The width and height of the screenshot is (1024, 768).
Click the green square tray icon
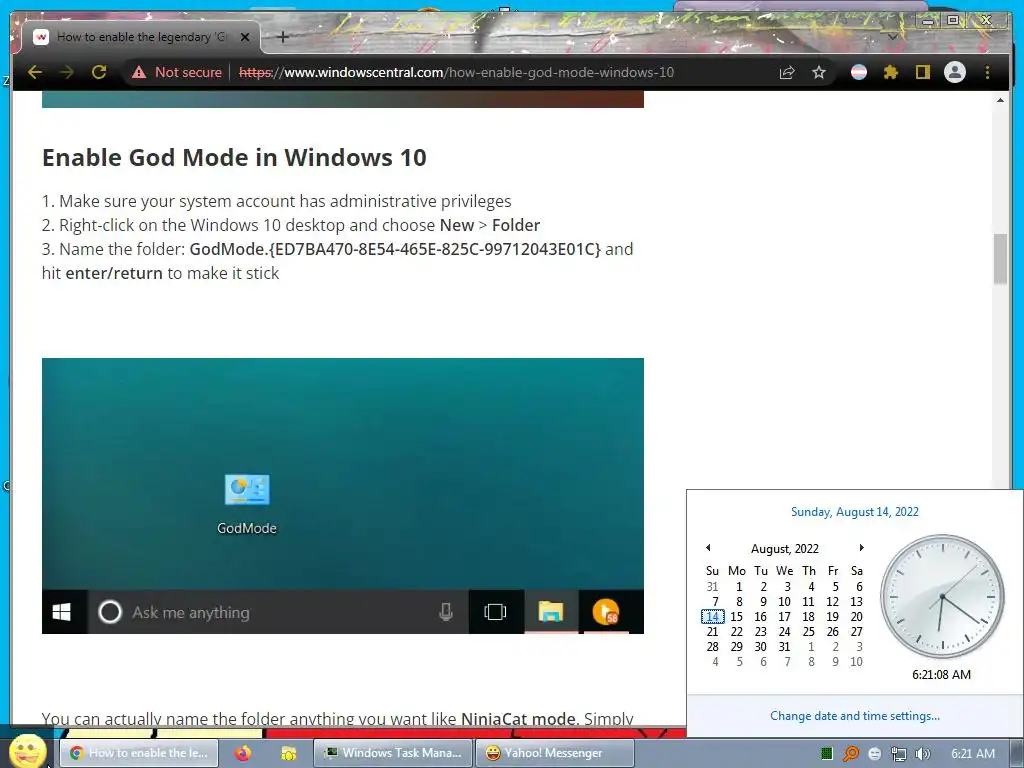pyautogui.click(x=827, y=754)
